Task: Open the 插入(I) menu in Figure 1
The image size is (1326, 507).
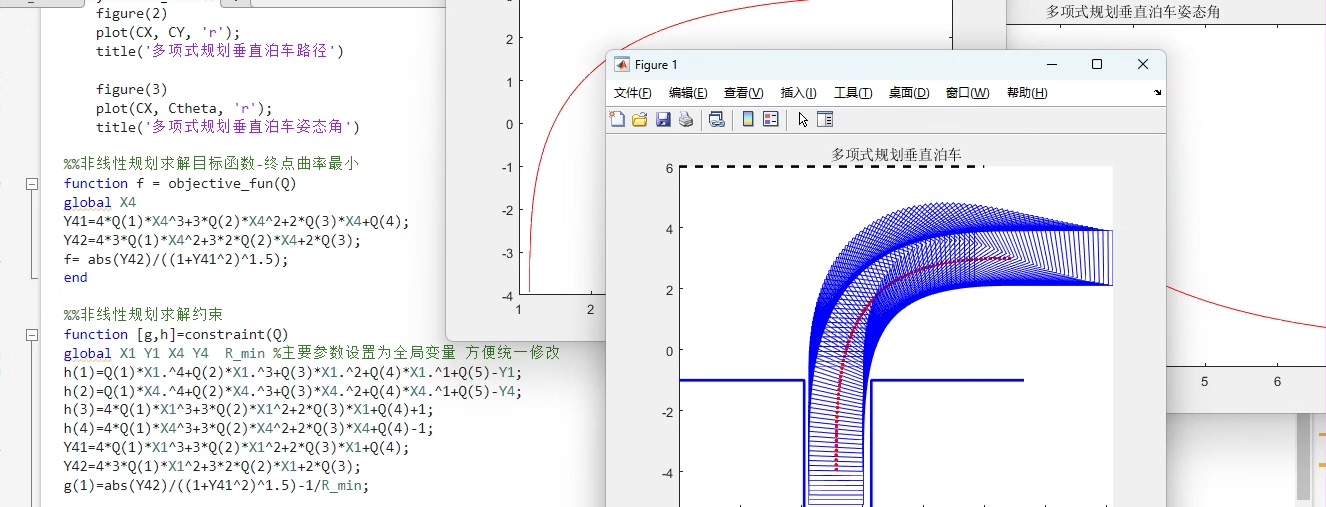Action: pos(798,93)
